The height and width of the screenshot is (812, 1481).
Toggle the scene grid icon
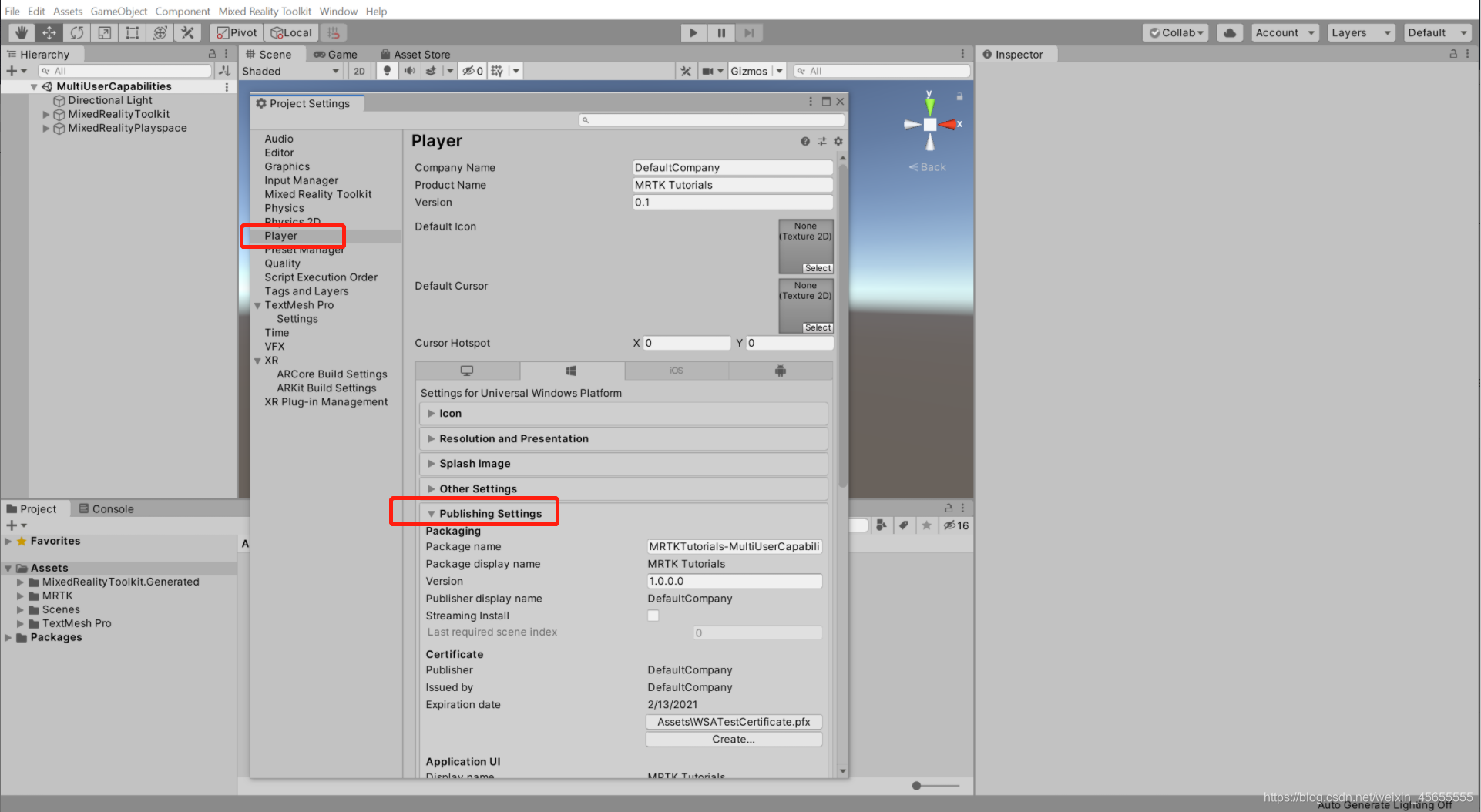pyautogui.click(x=497, y=71)
